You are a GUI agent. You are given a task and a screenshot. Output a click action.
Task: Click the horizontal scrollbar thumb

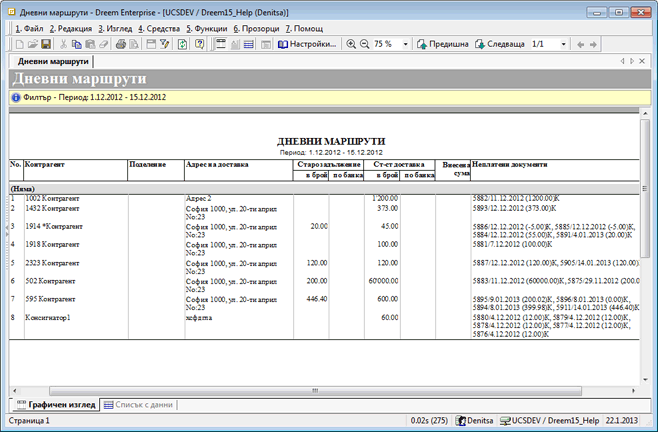tap(315, 390)
